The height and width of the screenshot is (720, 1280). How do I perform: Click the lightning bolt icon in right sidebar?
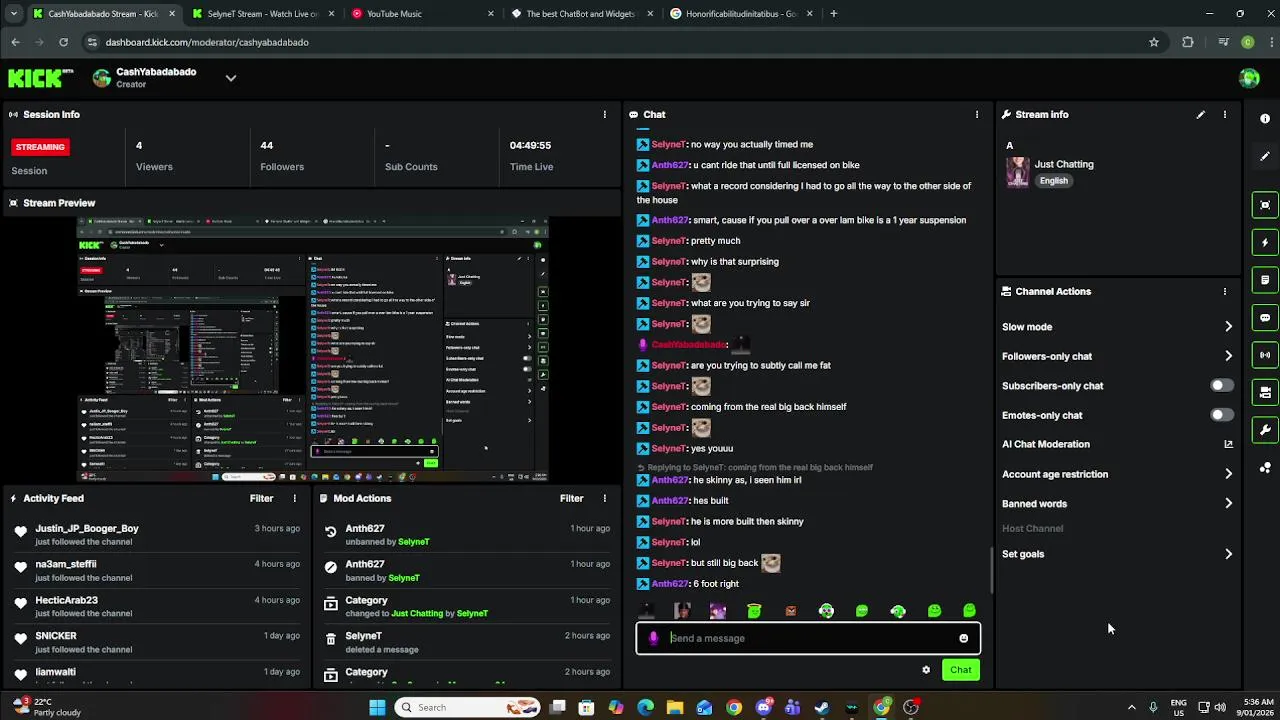coord(1265,242)
